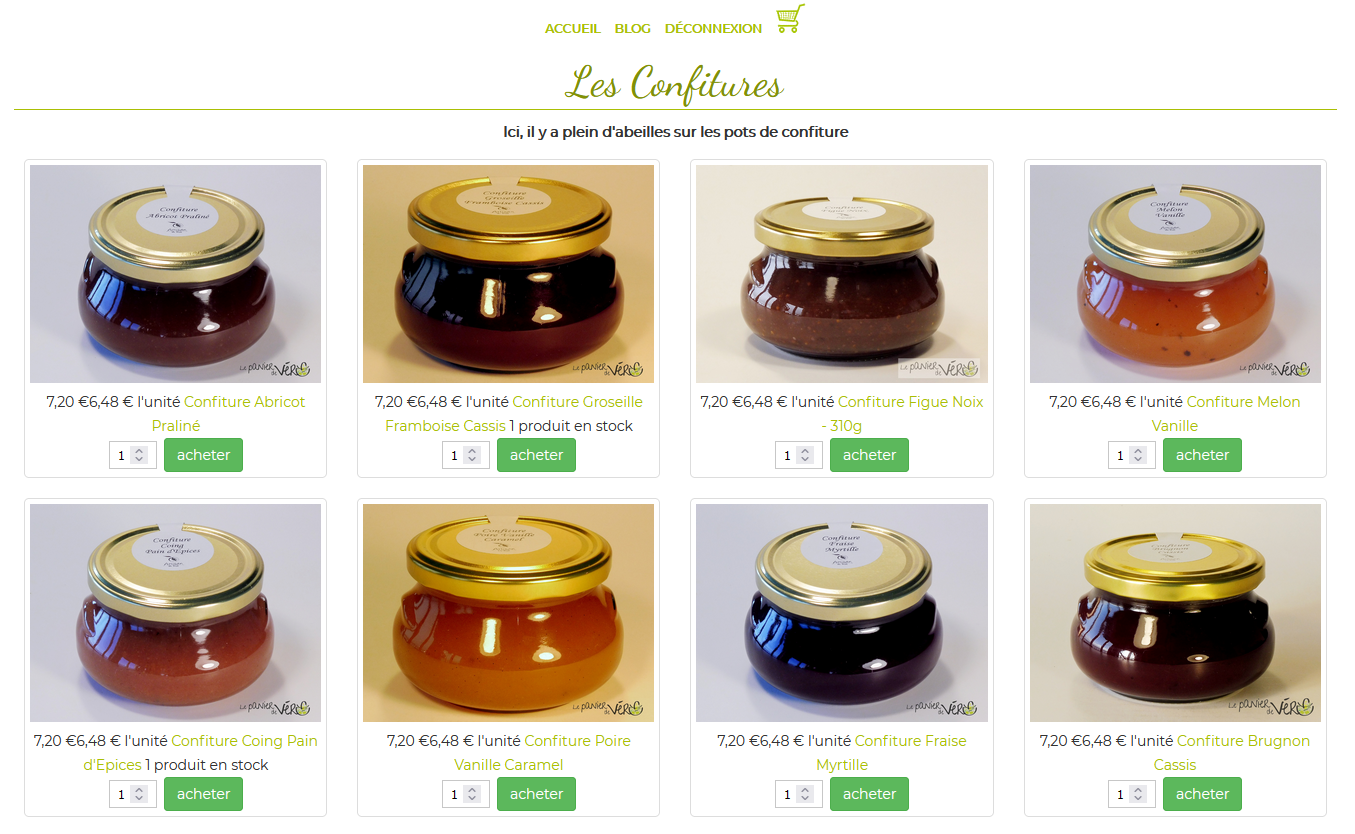Open the shopping cart icon
The width and height of the screenshot is (1355, 834).
790,19
